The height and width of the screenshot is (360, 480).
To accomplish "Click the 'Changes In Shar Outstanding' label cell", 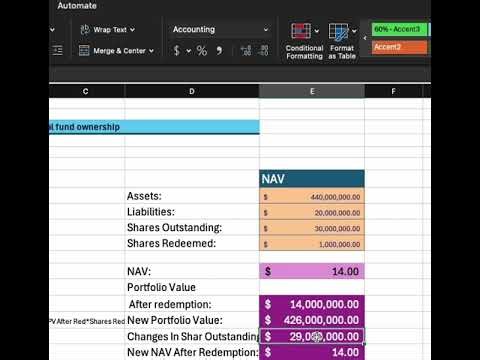I will pos(192,337).
